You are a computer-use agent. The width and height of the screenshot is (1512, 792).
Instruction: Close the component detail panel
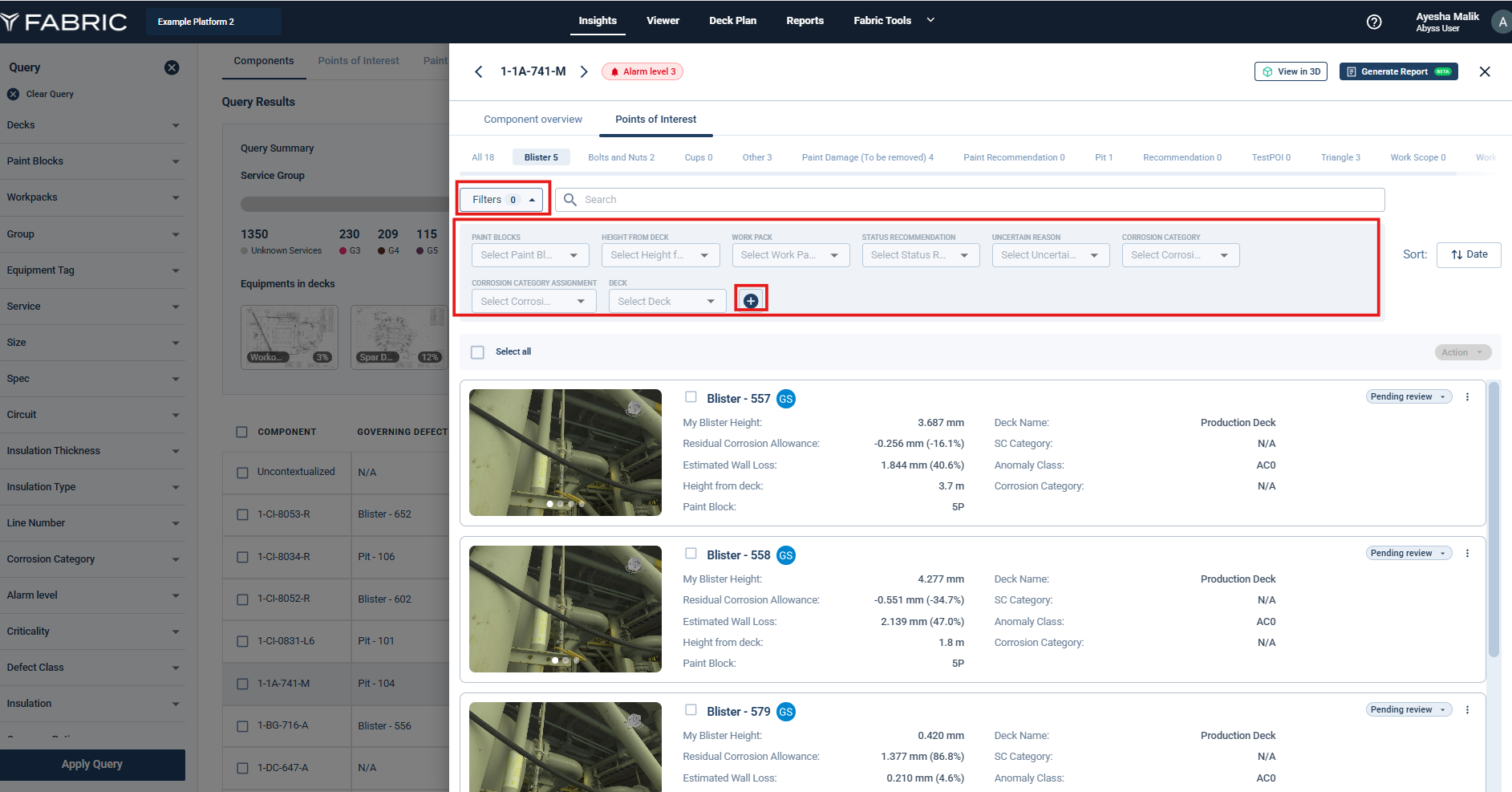tap(1485, 71)
